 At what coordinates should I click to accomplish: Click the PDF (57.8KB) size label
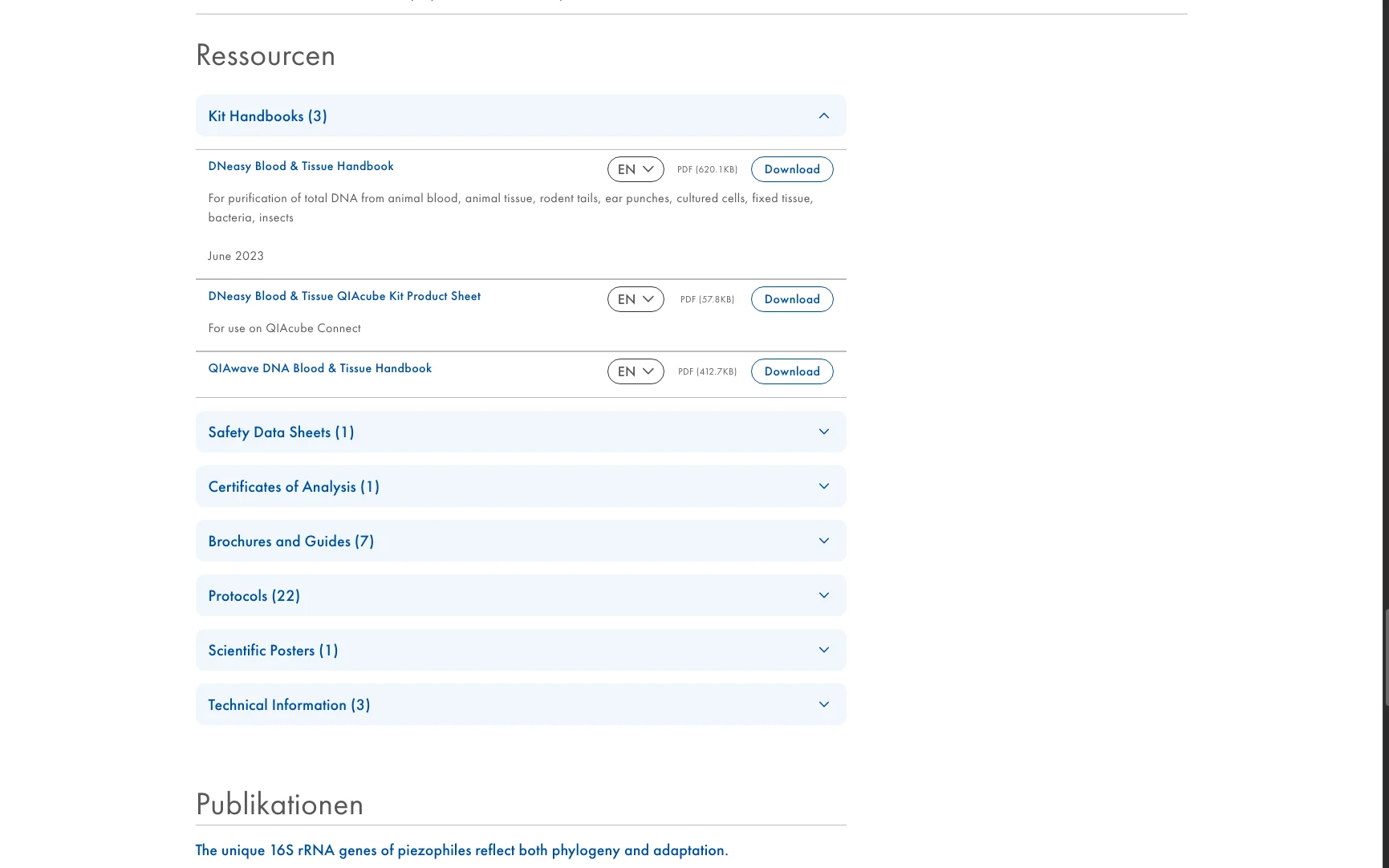point(707,299)
